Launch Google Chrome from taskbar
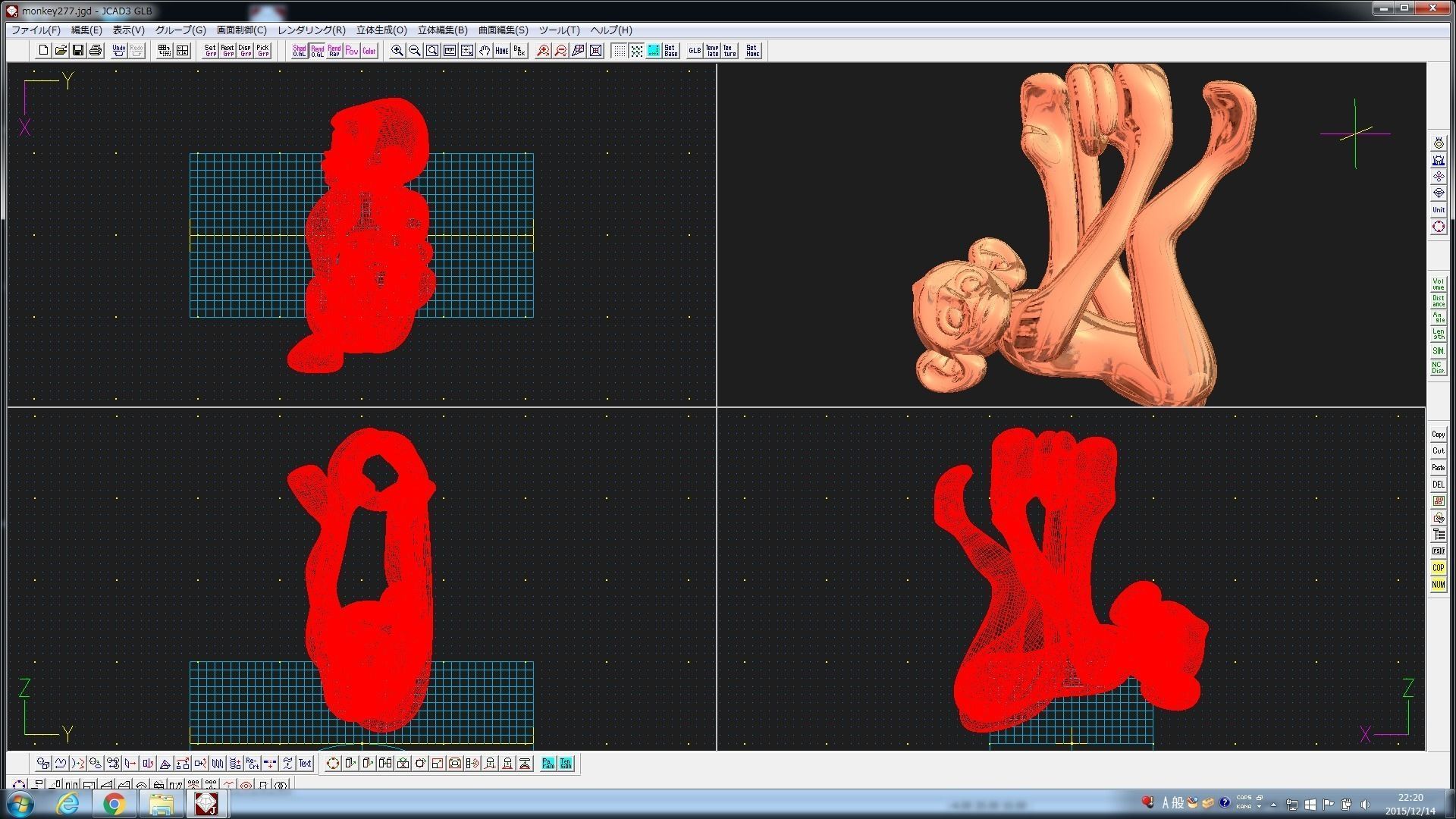1456x819 pixels. pyautogui.click(x=114, y=804)
